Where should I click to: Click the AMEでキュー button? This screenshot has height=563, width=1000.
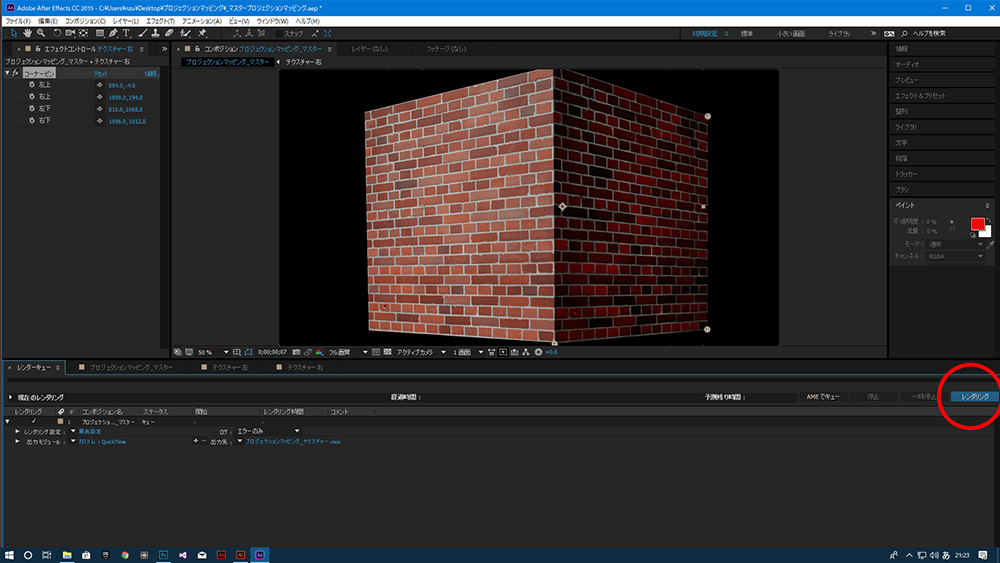pyautogui.click(x=822, y=397)
